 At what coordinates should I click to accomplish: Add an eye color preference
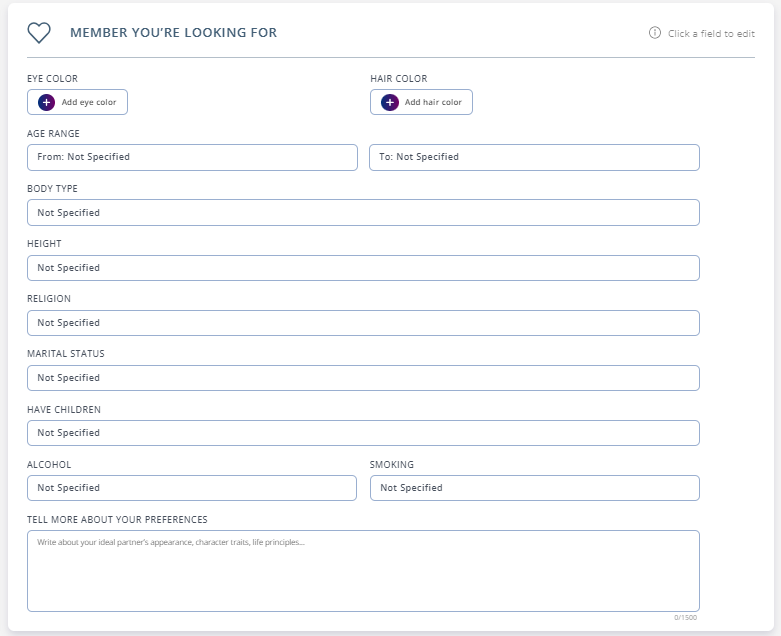[x=77, y=102]
